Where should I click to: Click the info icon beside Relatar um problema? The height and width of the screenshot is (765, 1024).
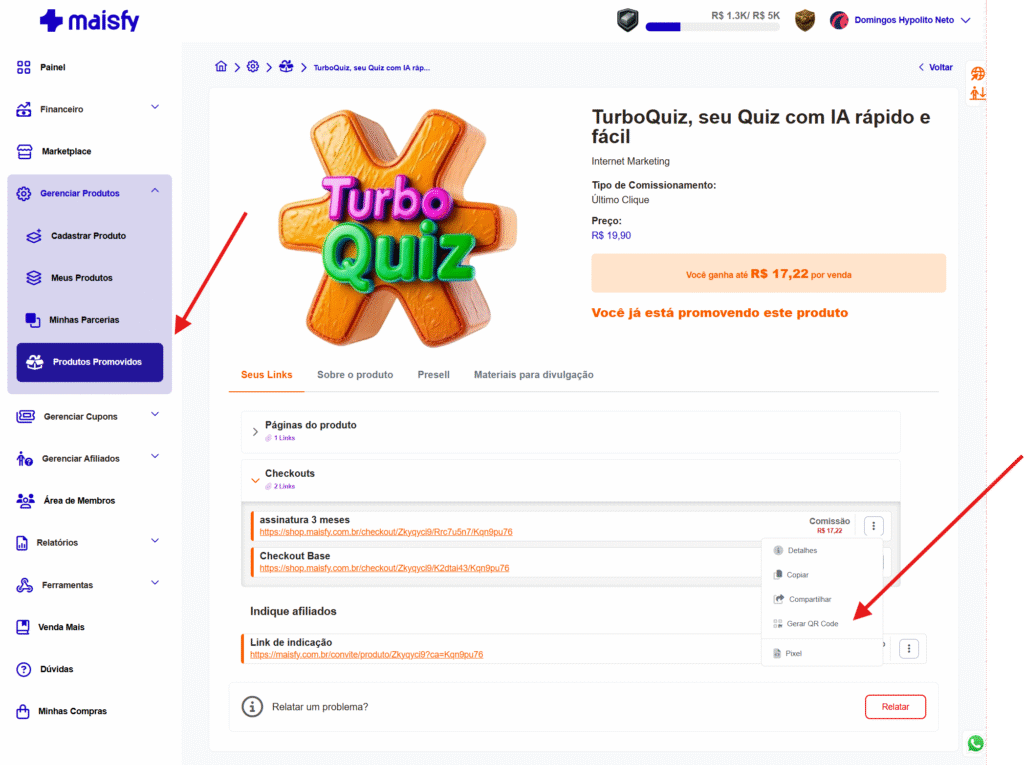252,706
